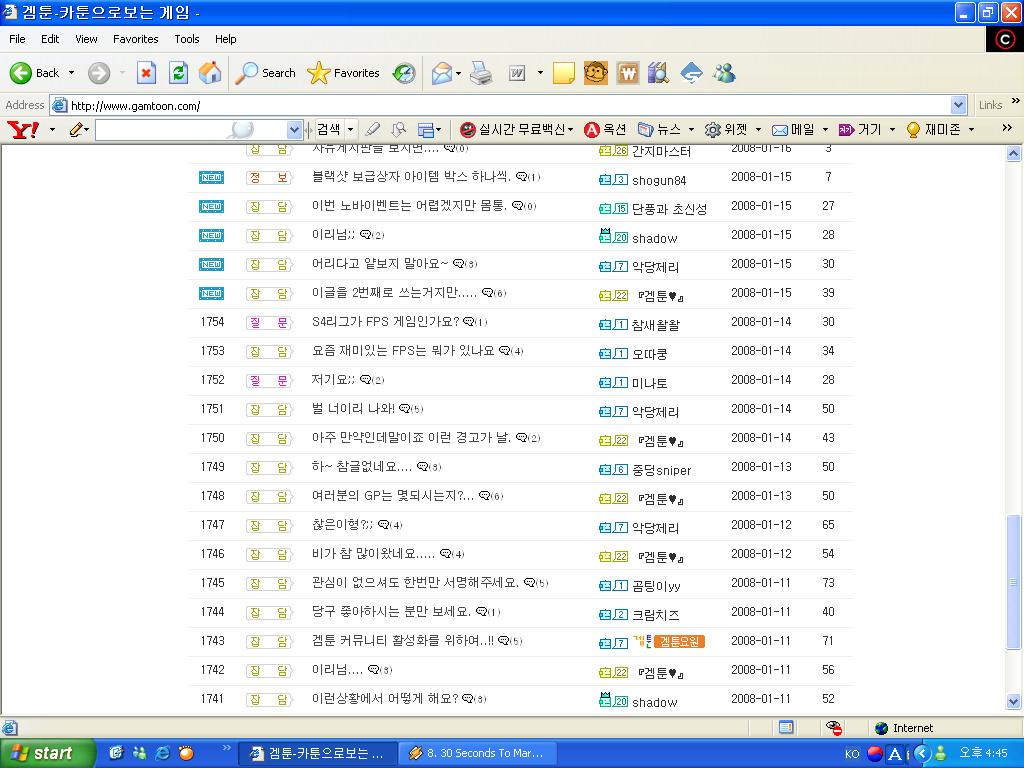Go to the Home page icon

point(210,73)
